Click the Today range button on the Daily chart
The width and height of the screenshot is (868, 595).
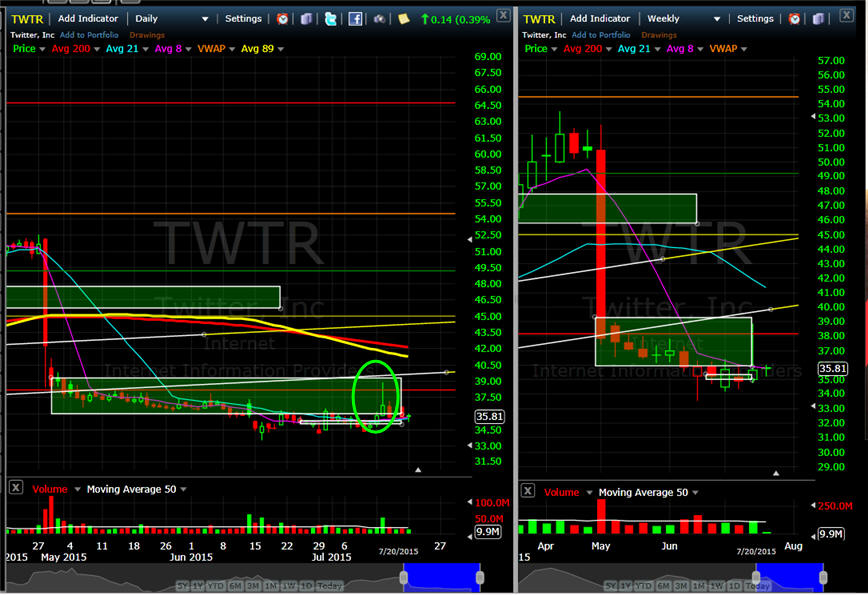330,586
